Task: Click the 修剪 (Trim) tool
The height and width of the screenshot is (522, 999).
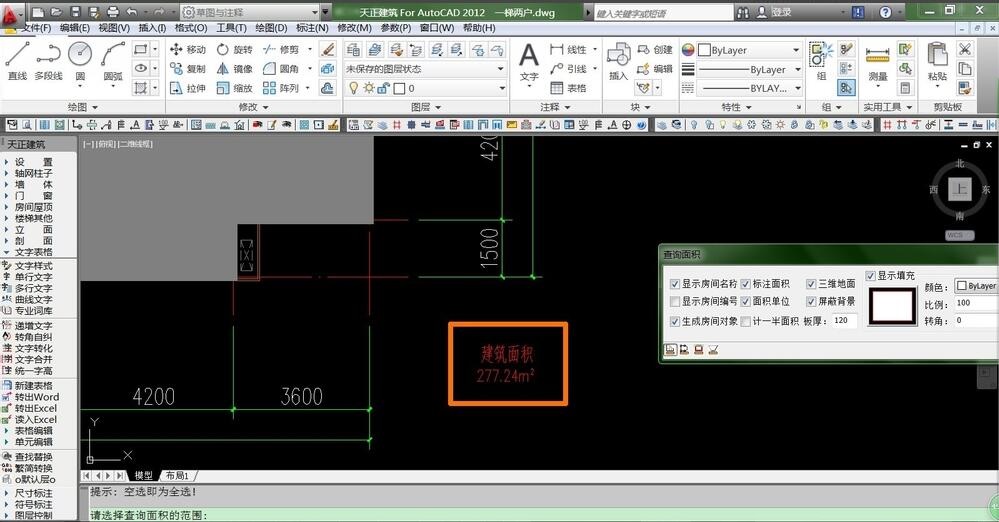Action: point(281,49)
